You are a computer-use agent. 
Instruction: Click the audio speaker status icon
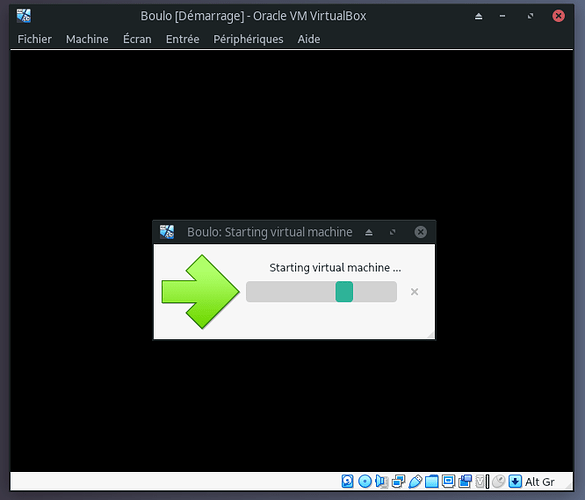382,481
